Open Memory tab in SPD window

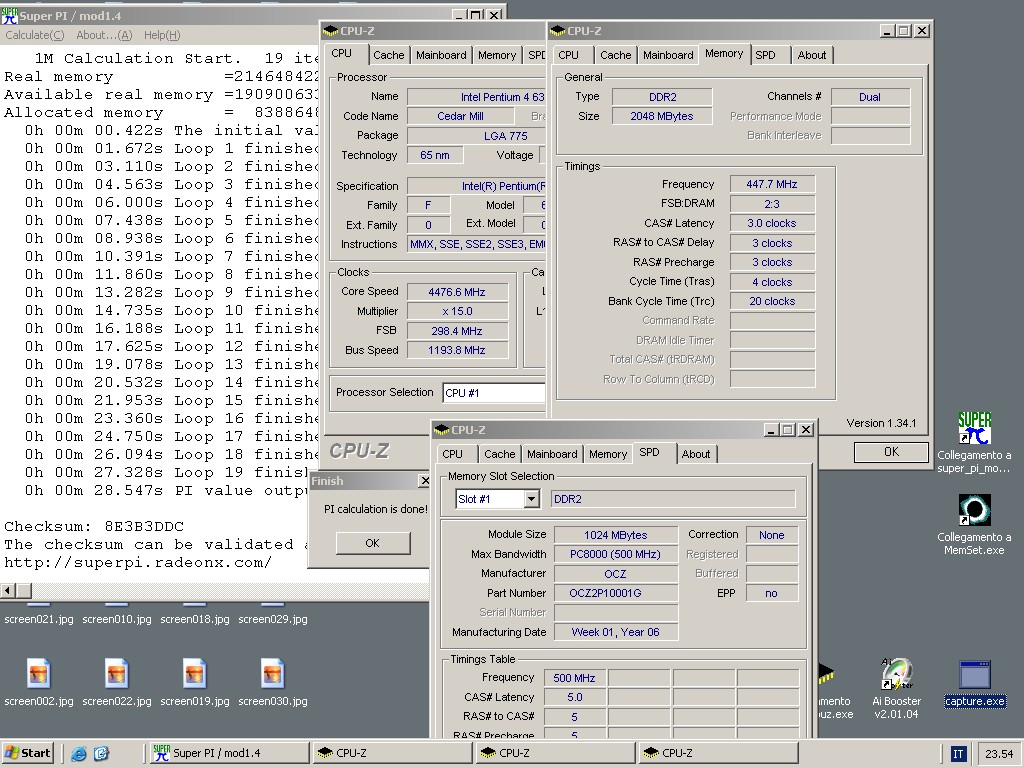608,454
